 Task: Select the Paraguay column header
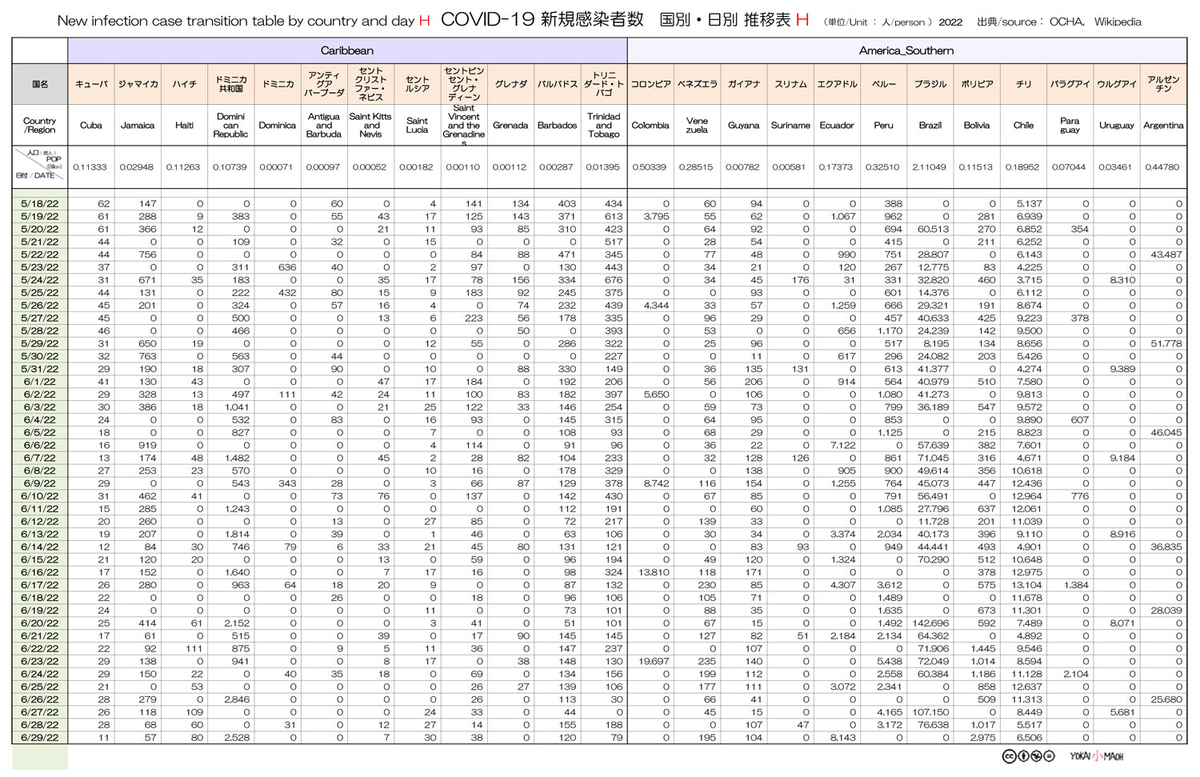[1069, 125]
